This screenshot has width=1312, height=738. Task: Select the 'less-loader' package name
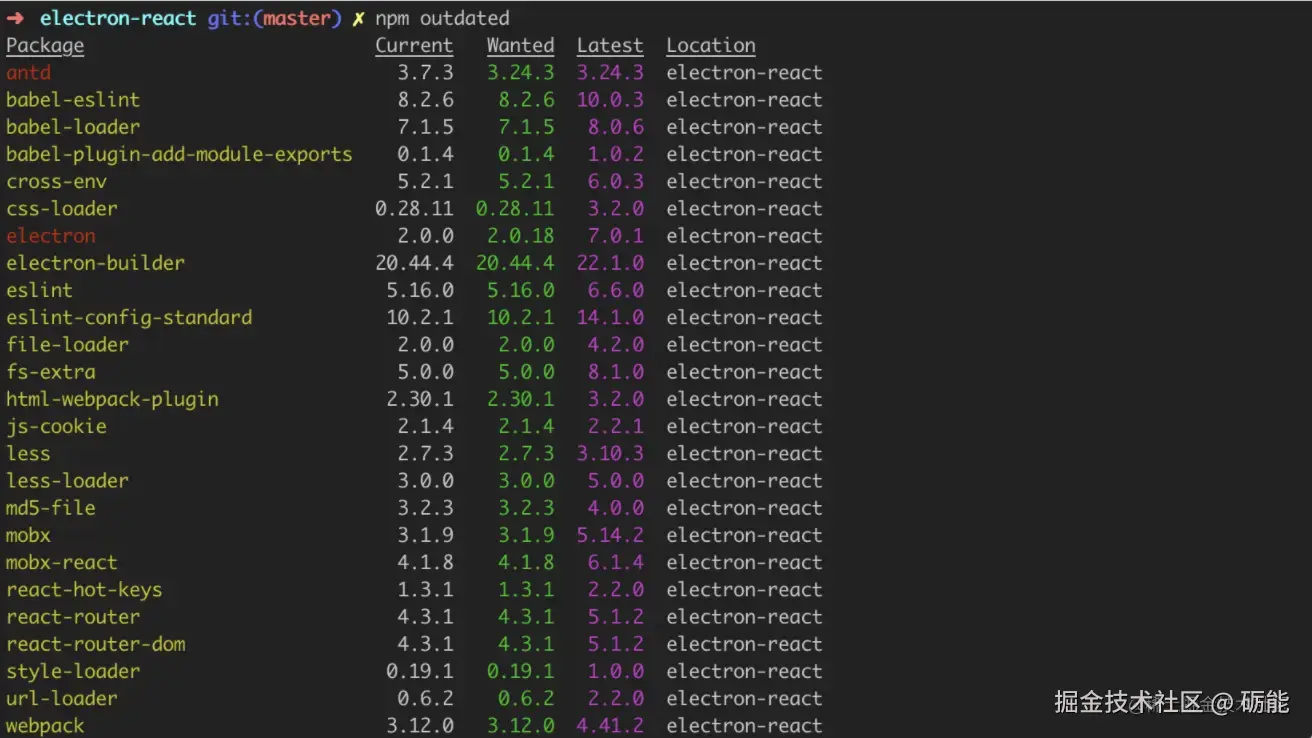point(67,481)
